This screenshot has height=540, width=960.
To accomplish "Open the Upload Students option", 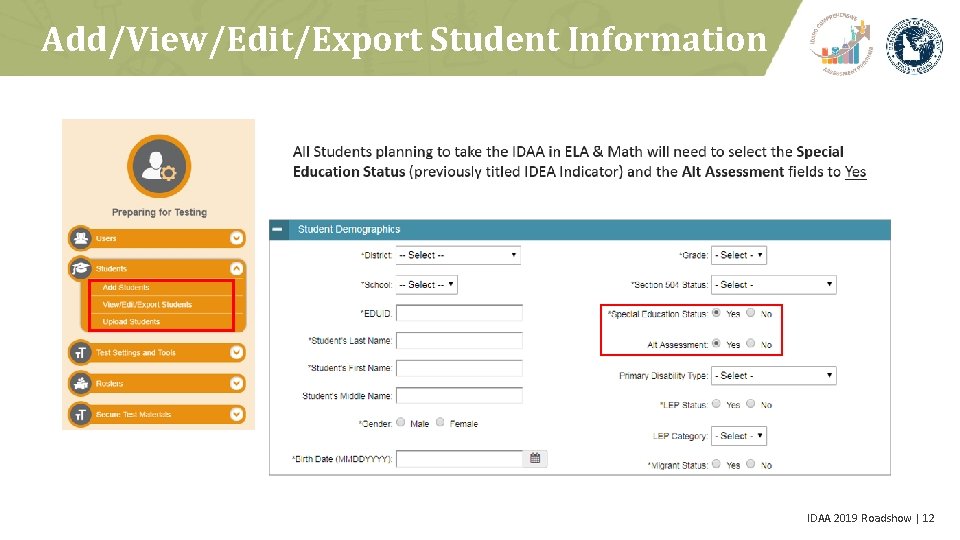I will (131, 321).
